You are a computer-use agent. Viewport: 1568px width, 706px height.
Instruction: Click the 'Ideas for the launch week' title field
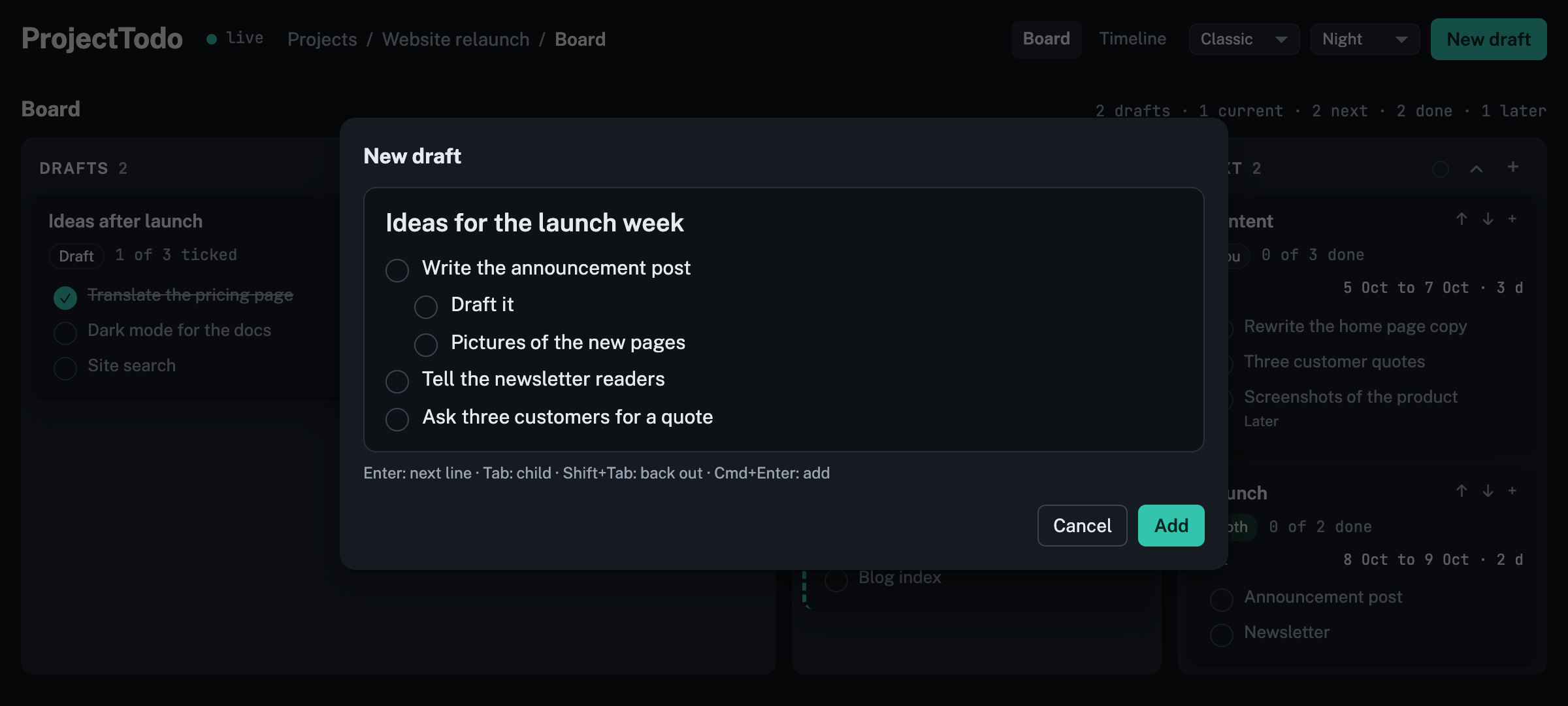pos(534,223)
